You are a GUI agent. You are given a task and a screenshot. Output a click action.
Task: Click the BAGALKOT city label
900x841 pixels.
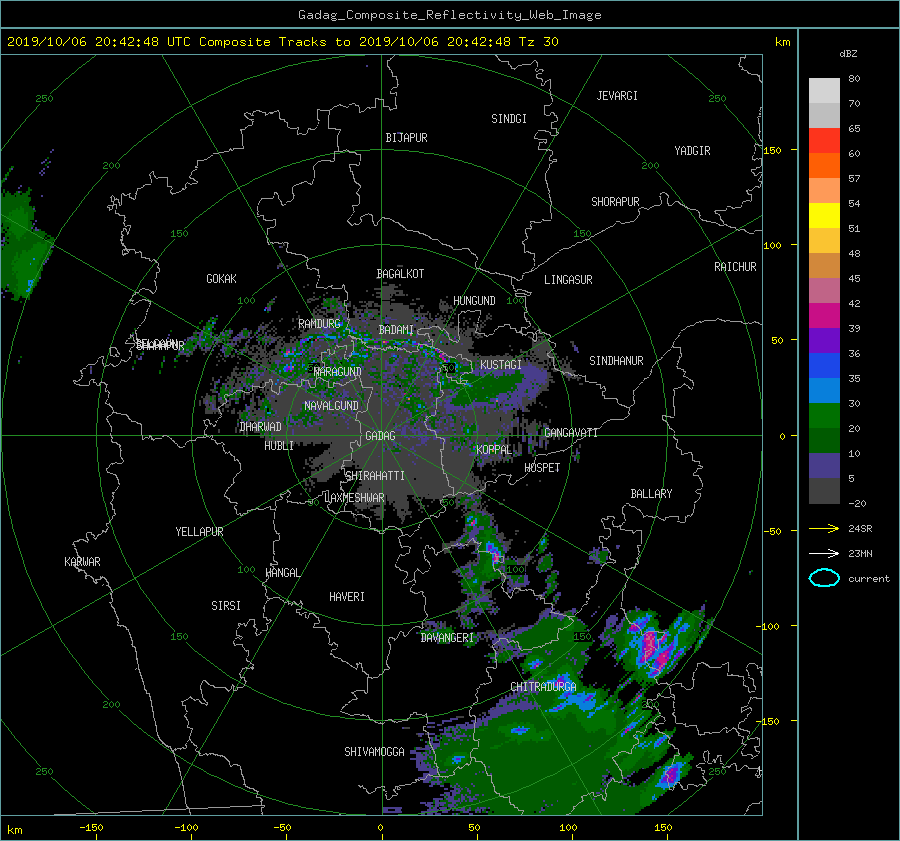[x=400, y=274]
